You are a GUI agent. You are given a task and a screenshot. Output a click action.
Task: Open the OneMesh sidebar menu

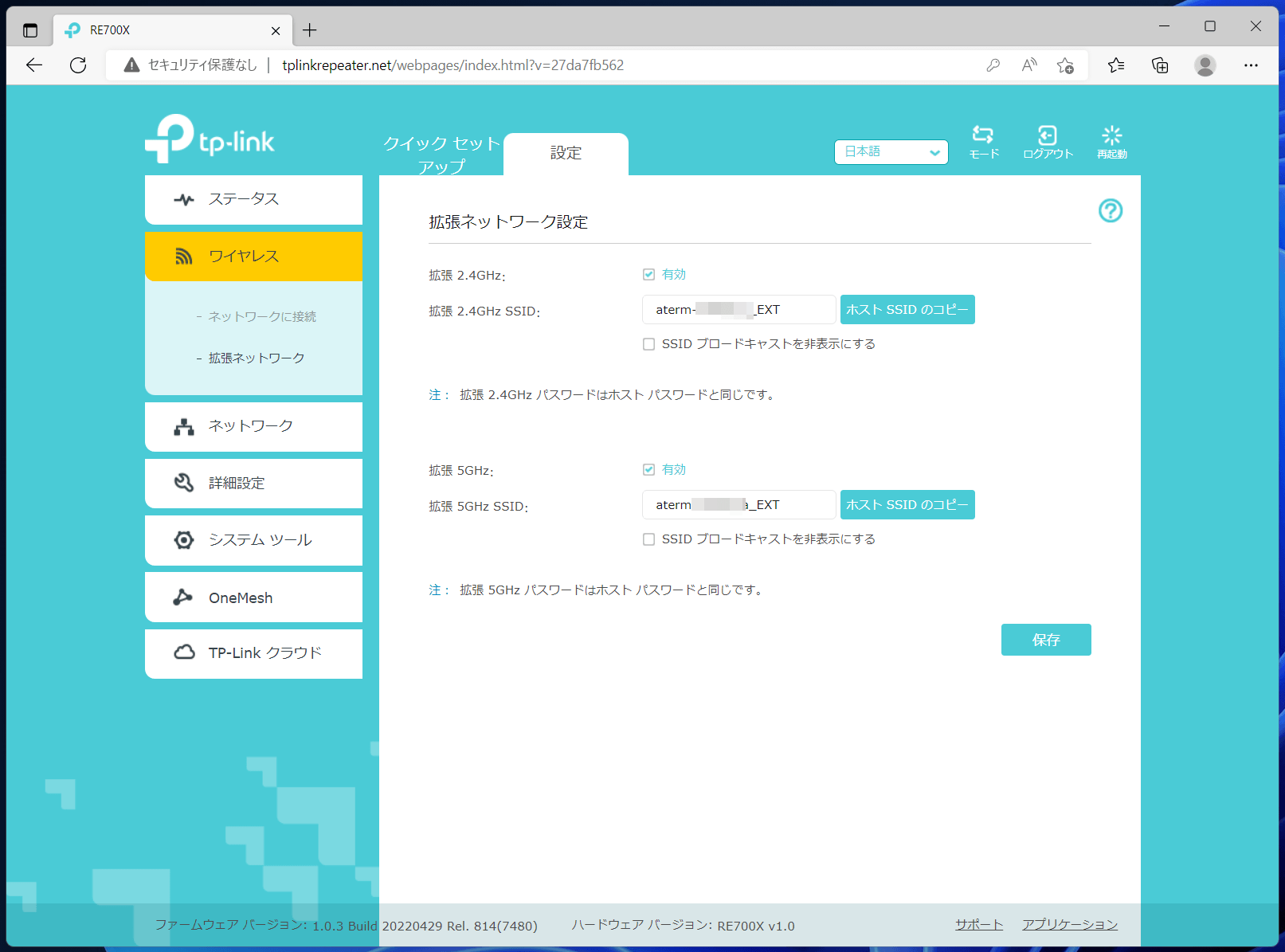253,597
